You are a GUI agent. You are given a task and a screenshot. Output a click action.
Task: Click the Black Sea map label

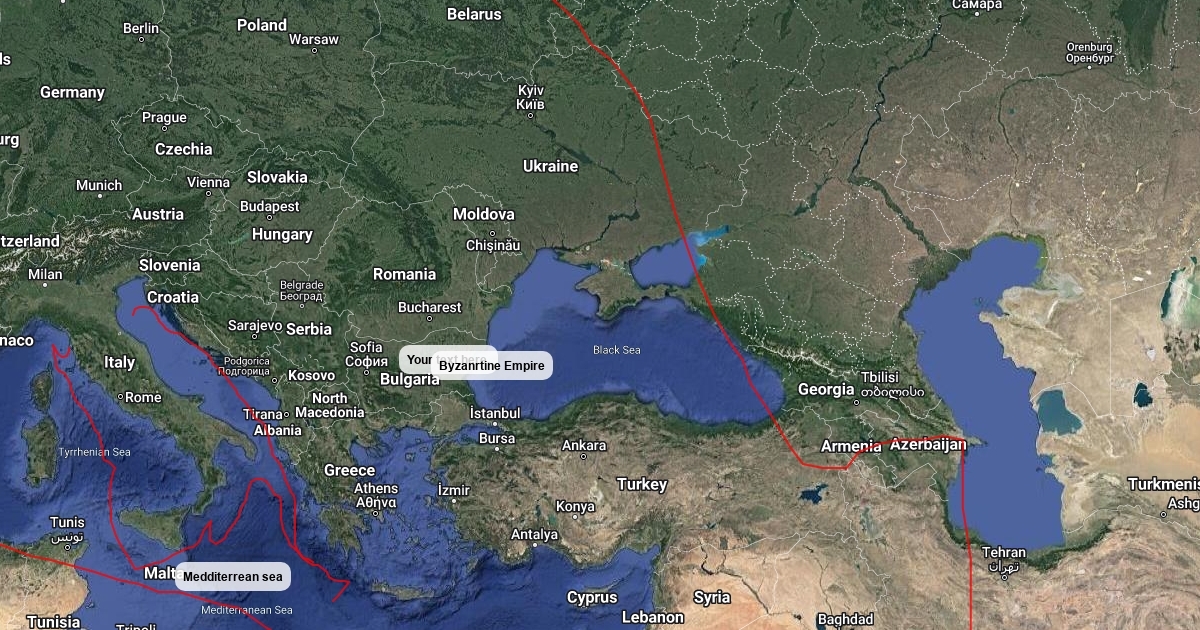[x=617, y=350]
